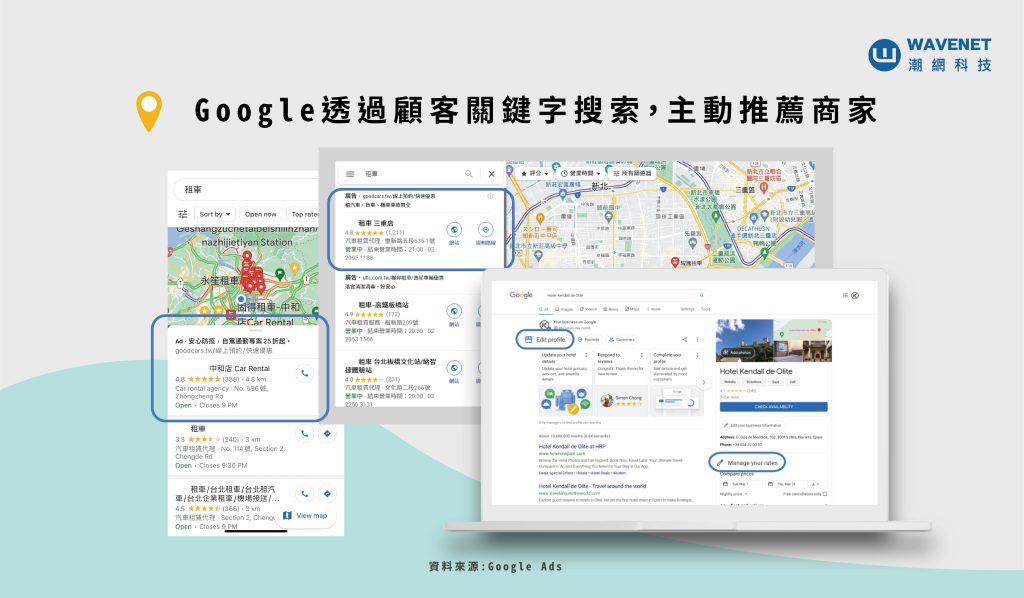The width and height of the screenshot is (1024, 598).
Task: Open the Update your hotel details card menu
Action: [x=586, y=355]
